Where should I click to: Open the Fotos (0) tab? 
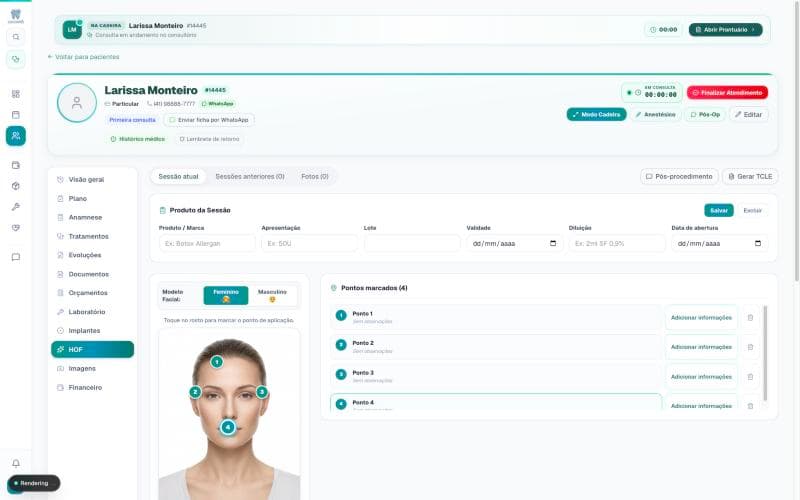pyautogui.click(x=315, y=177)
